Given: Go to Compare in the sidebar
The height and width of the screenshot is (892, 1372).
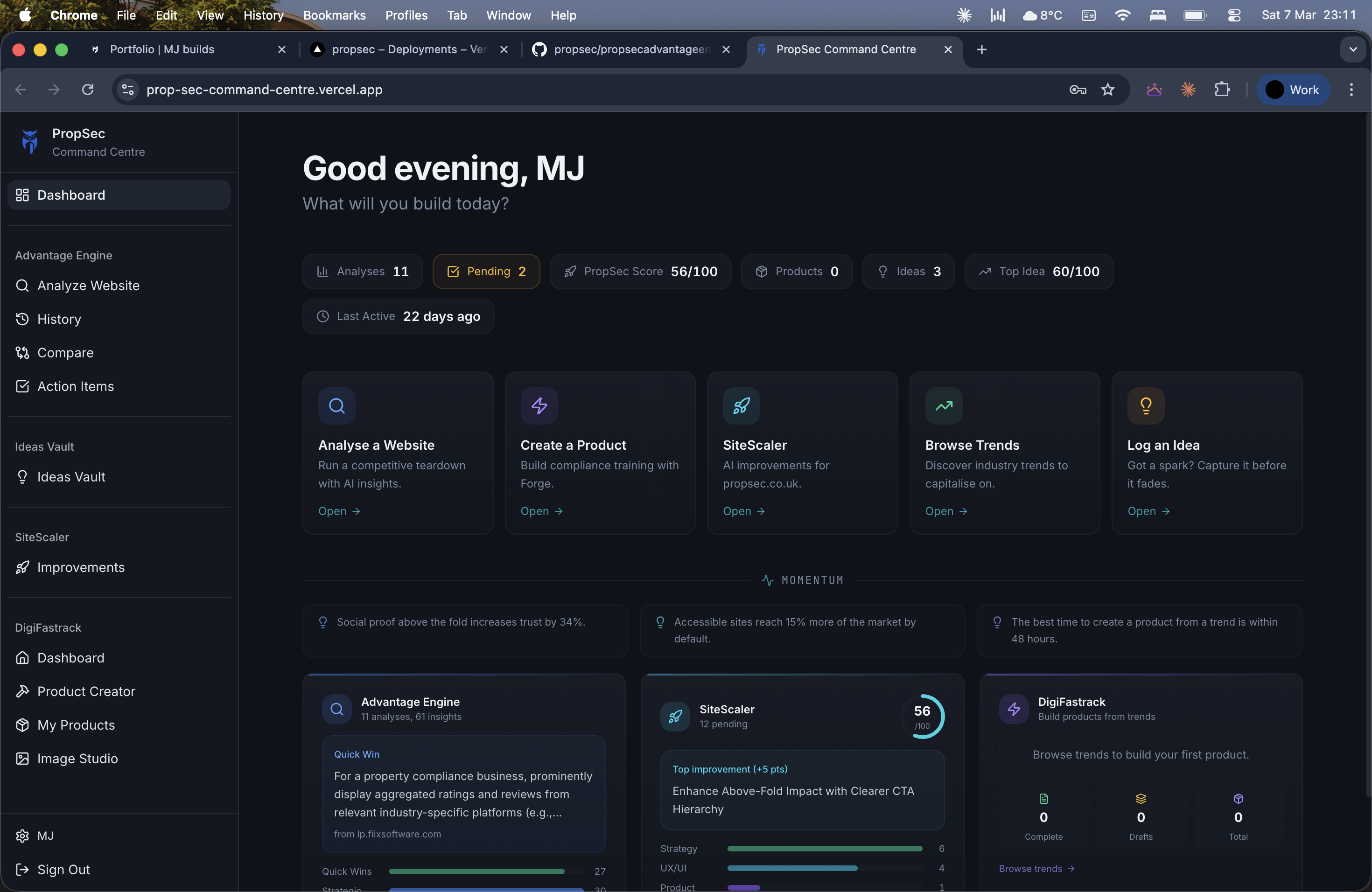Looking at the screenshot, I should [119, 353].
